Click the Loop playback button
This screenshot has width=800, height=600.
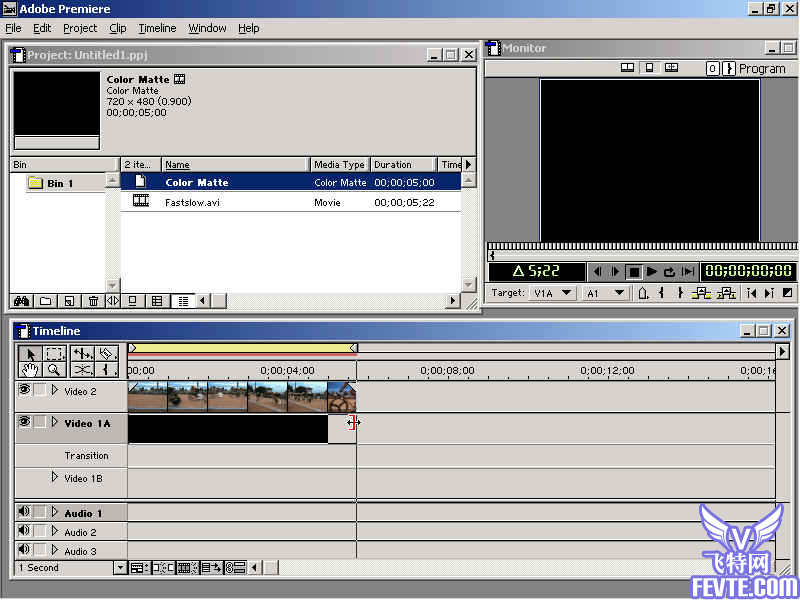[x=669, y=272]
